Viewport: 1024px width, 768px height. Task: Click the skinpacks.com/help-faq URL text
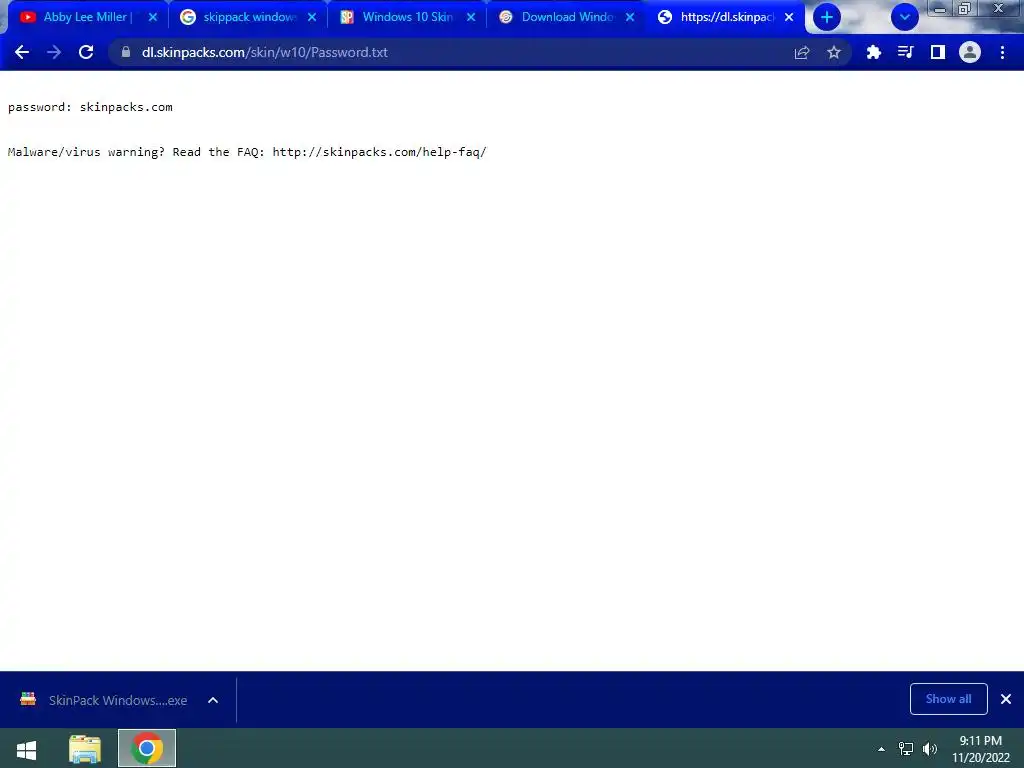379,152
